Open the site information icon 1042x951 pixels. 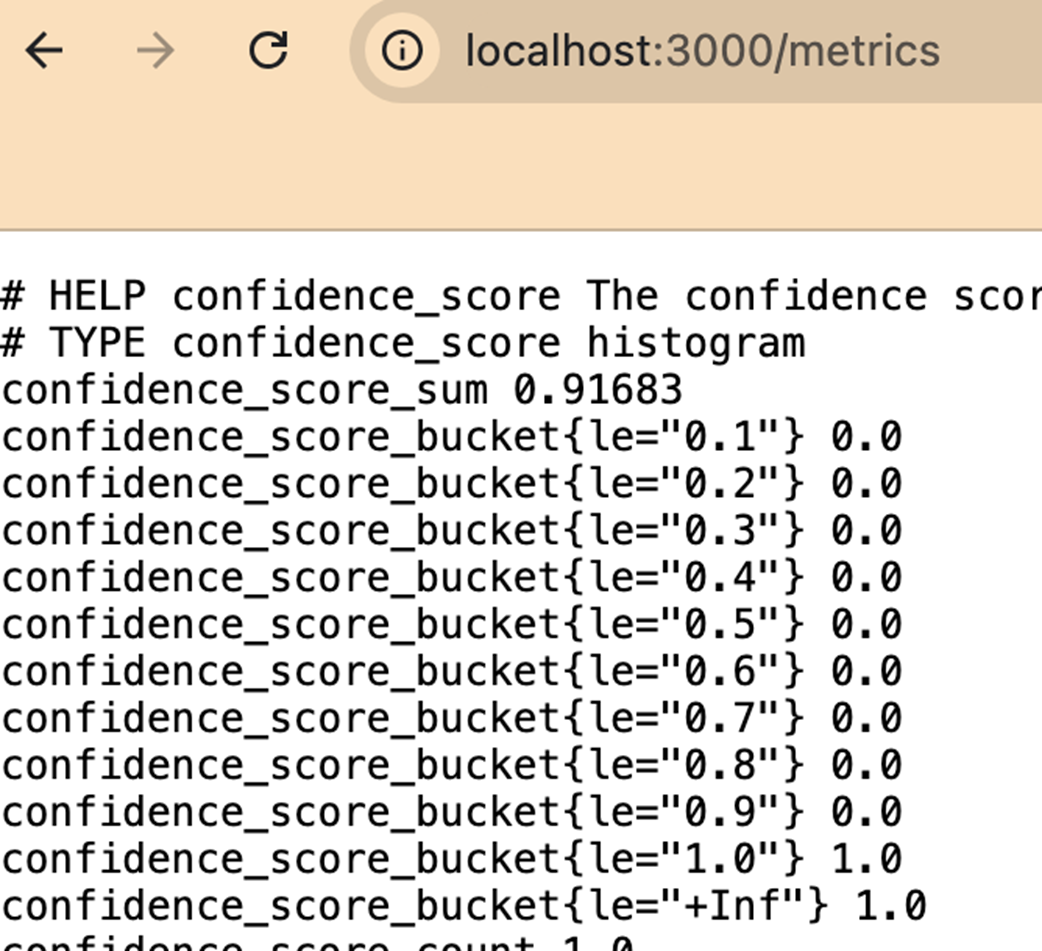click(x=402, y=51)
